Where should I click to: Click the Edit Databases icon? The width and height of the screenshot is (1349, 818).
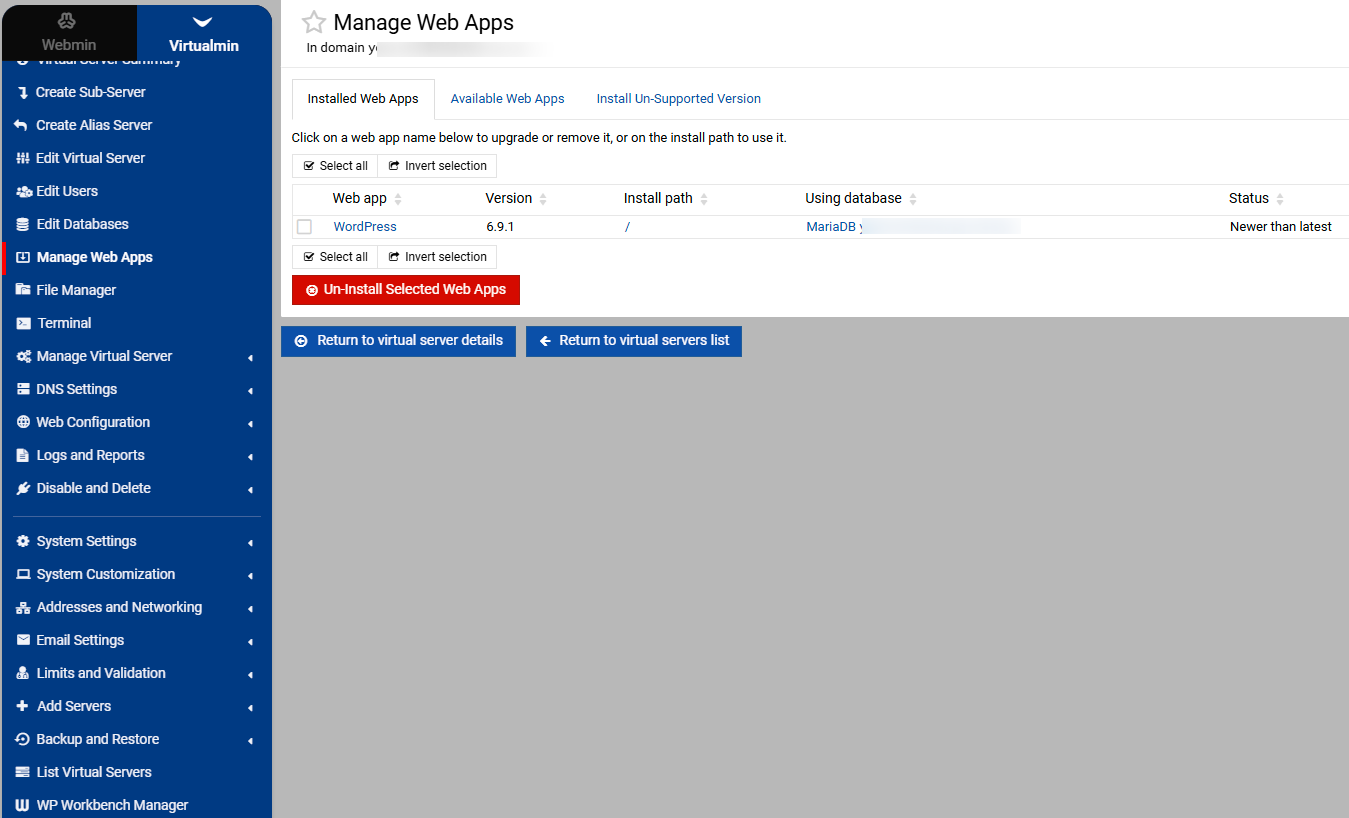23,224
